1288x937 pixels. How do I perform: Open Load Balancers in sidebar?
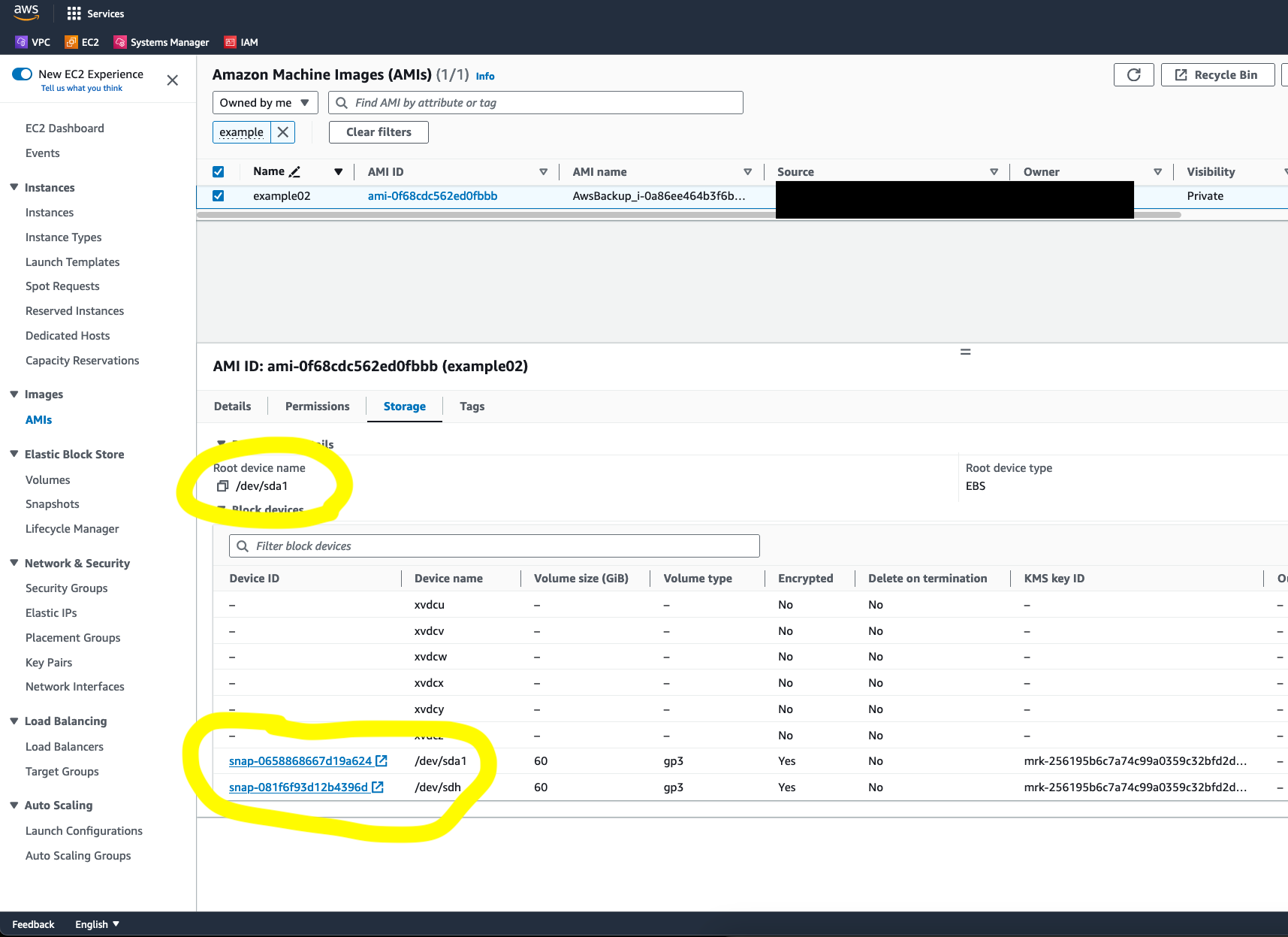[65, 747]
